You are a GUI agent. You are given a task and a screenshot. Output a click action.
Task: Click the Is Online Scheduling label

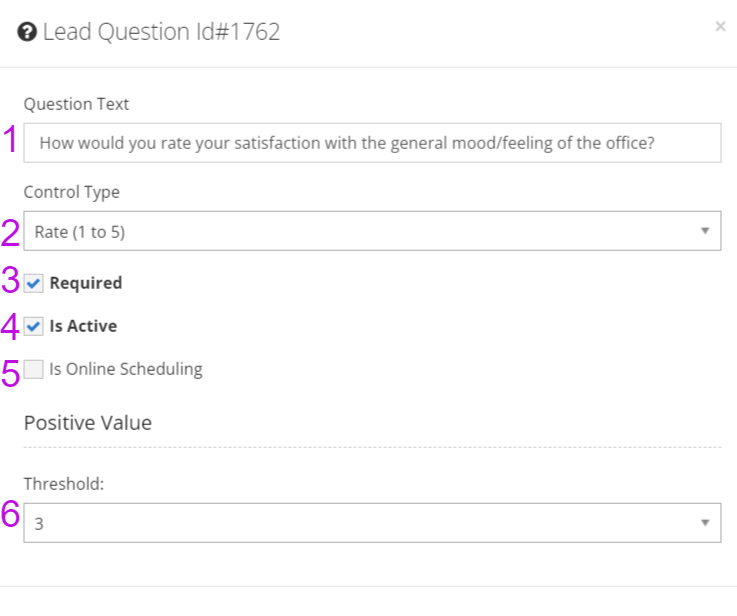click(126, 369)
